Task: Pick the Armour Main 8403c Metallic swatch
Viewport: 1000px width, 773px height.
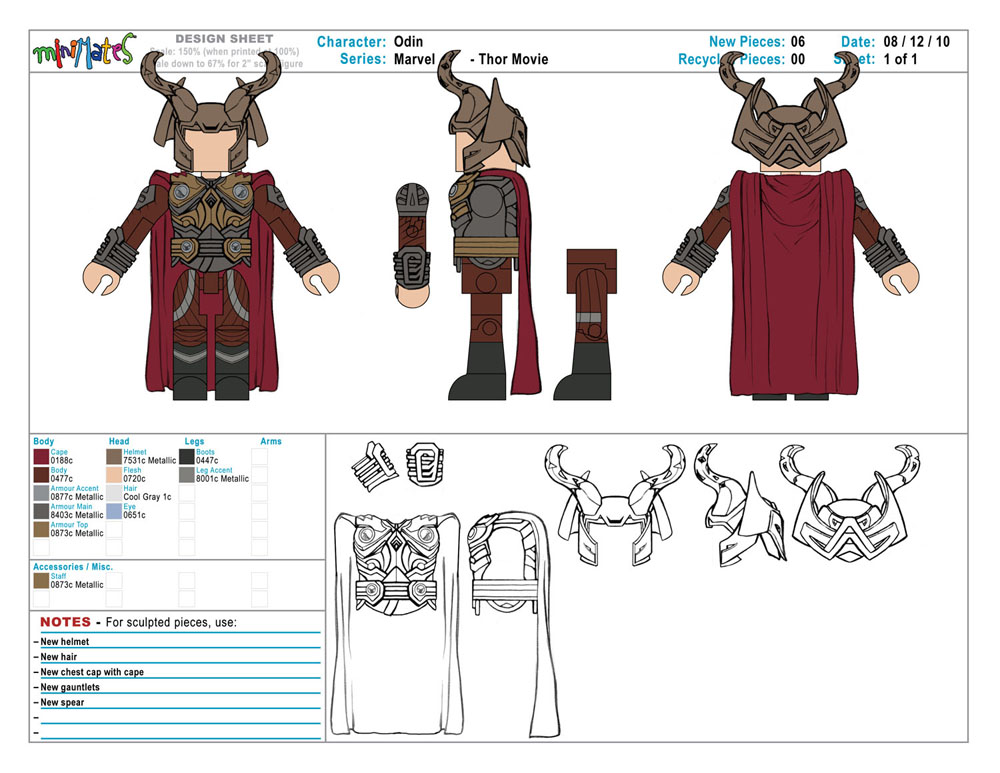Action: [x=41, y=511]
